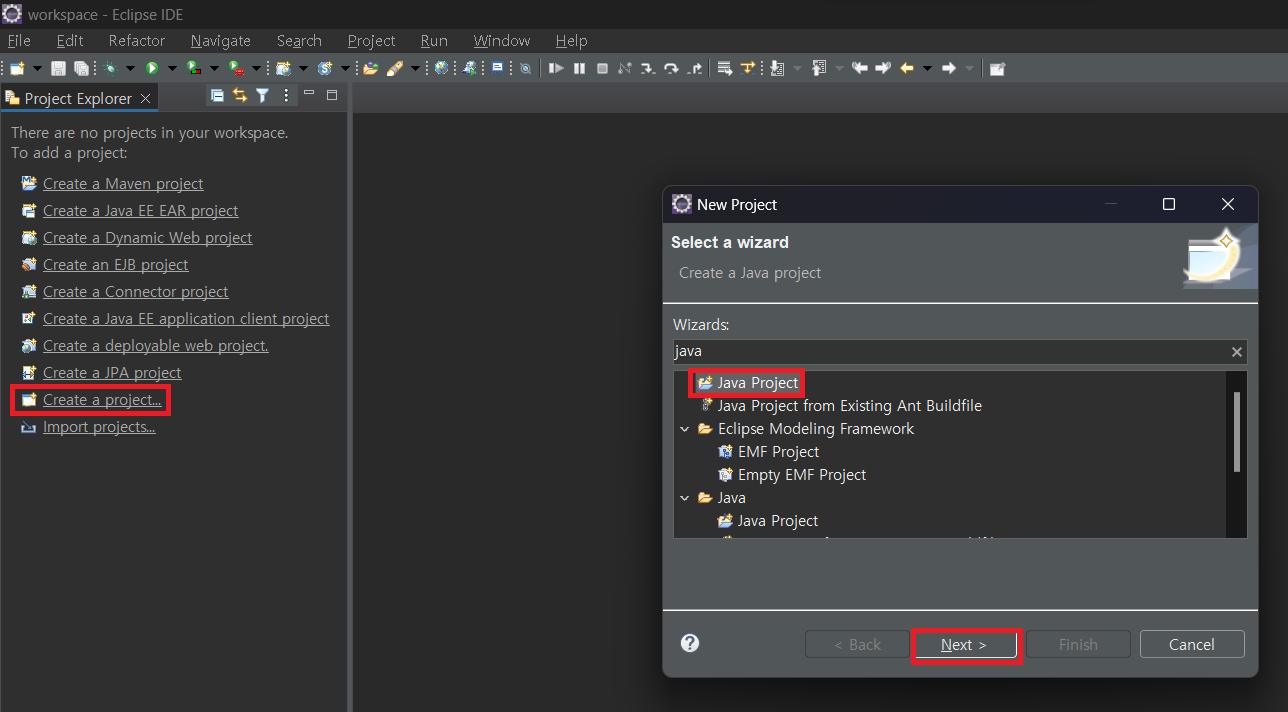1288x712 pixels.
Task: Click the Resume debug icon
Action: 556,68
